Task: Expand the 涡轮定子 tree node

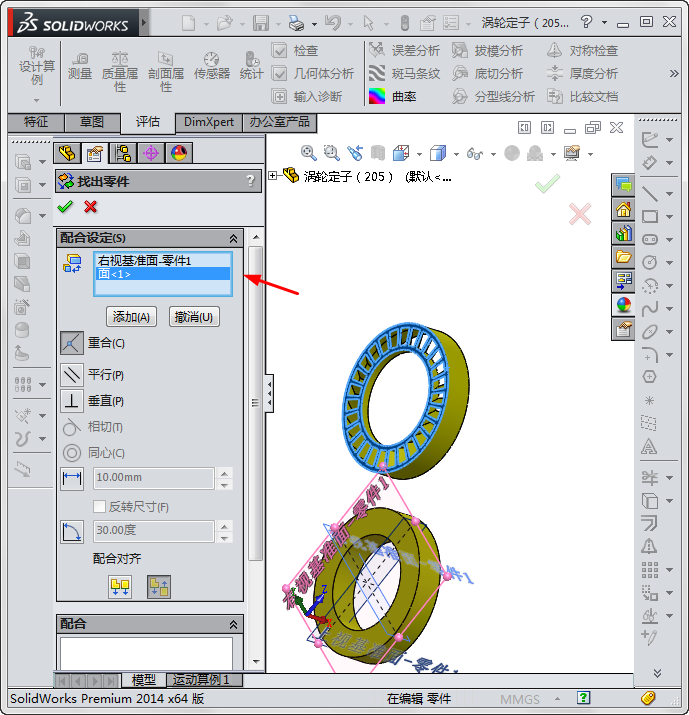Action: [x=274, y=176]
